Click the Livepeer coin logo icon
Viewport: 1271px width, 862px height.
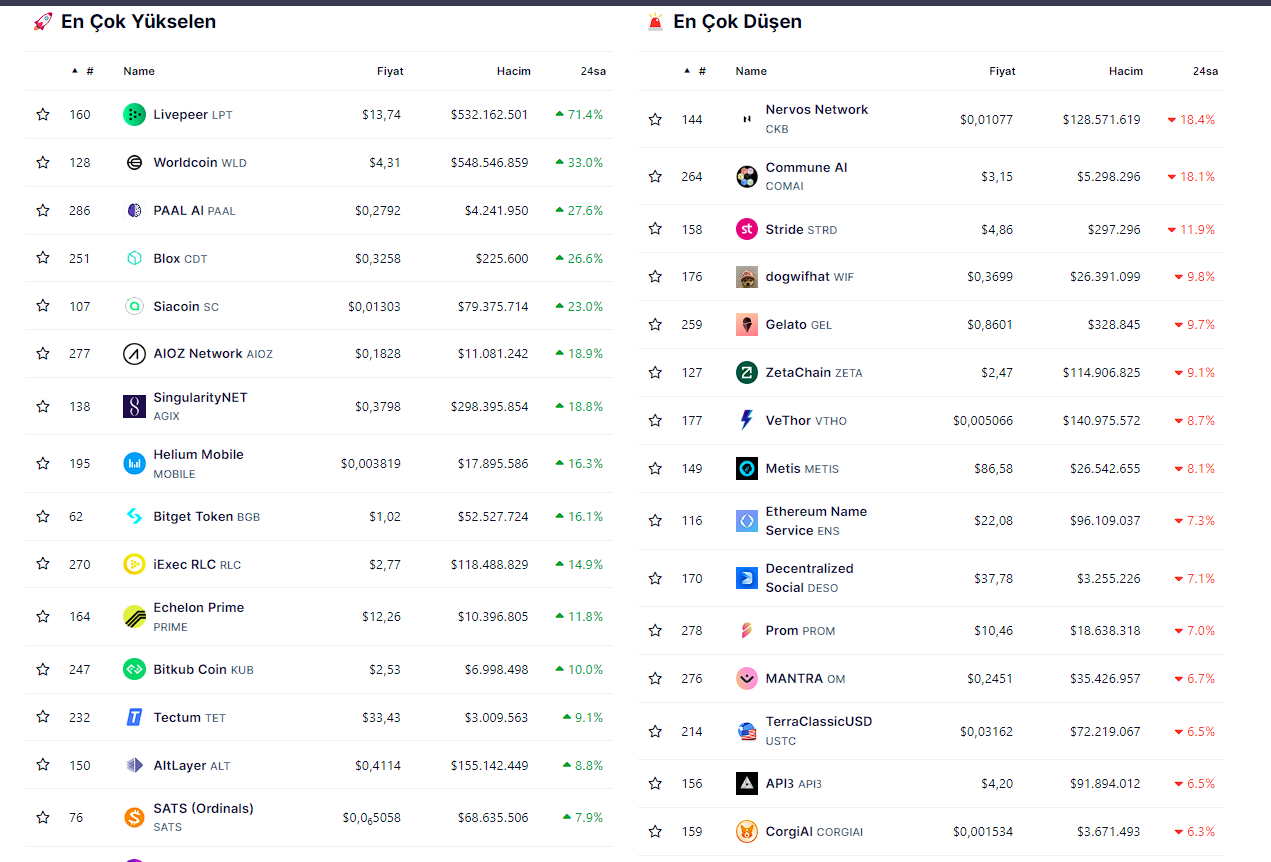134,115
